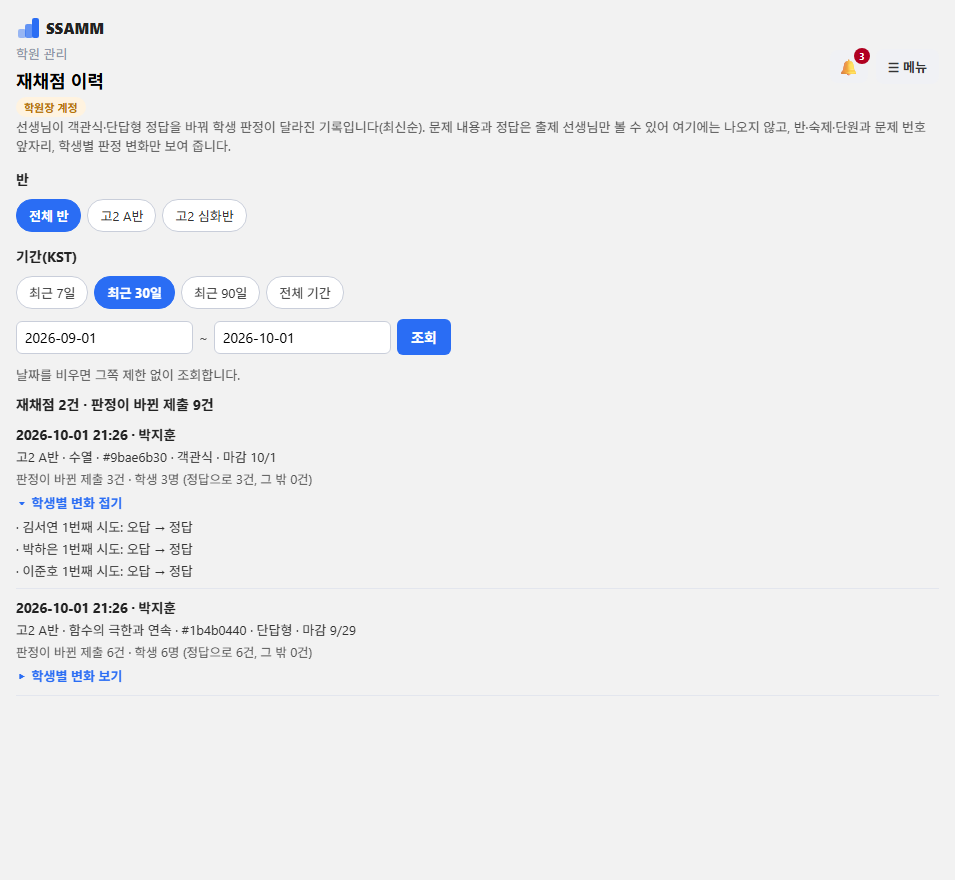The image size is (955, 880).
Task: Click the end date field 2026-10-01
Action: (x=302, y=337)
